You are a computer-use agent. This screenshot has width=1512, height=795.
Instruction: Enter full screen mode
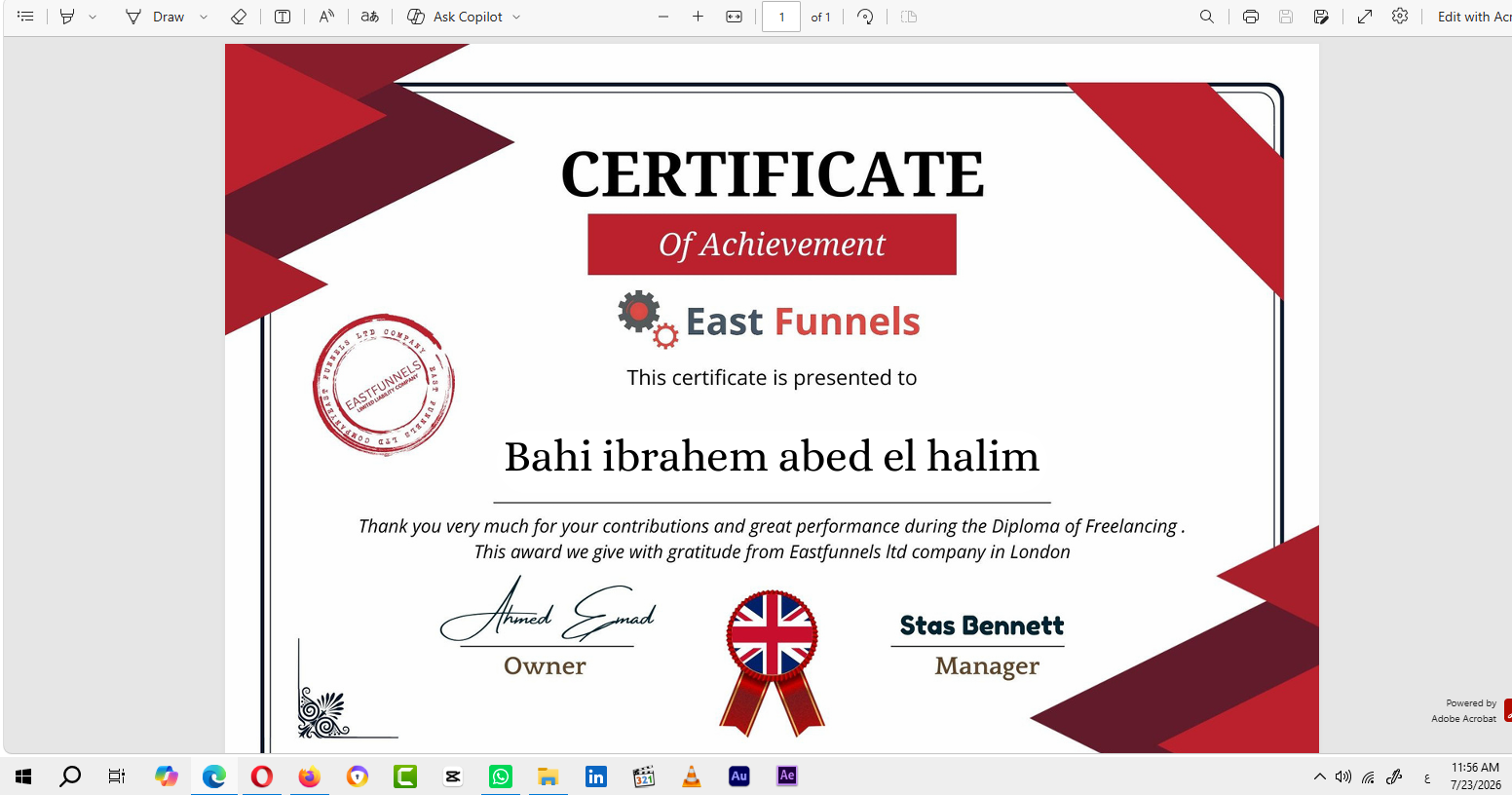1365,17
